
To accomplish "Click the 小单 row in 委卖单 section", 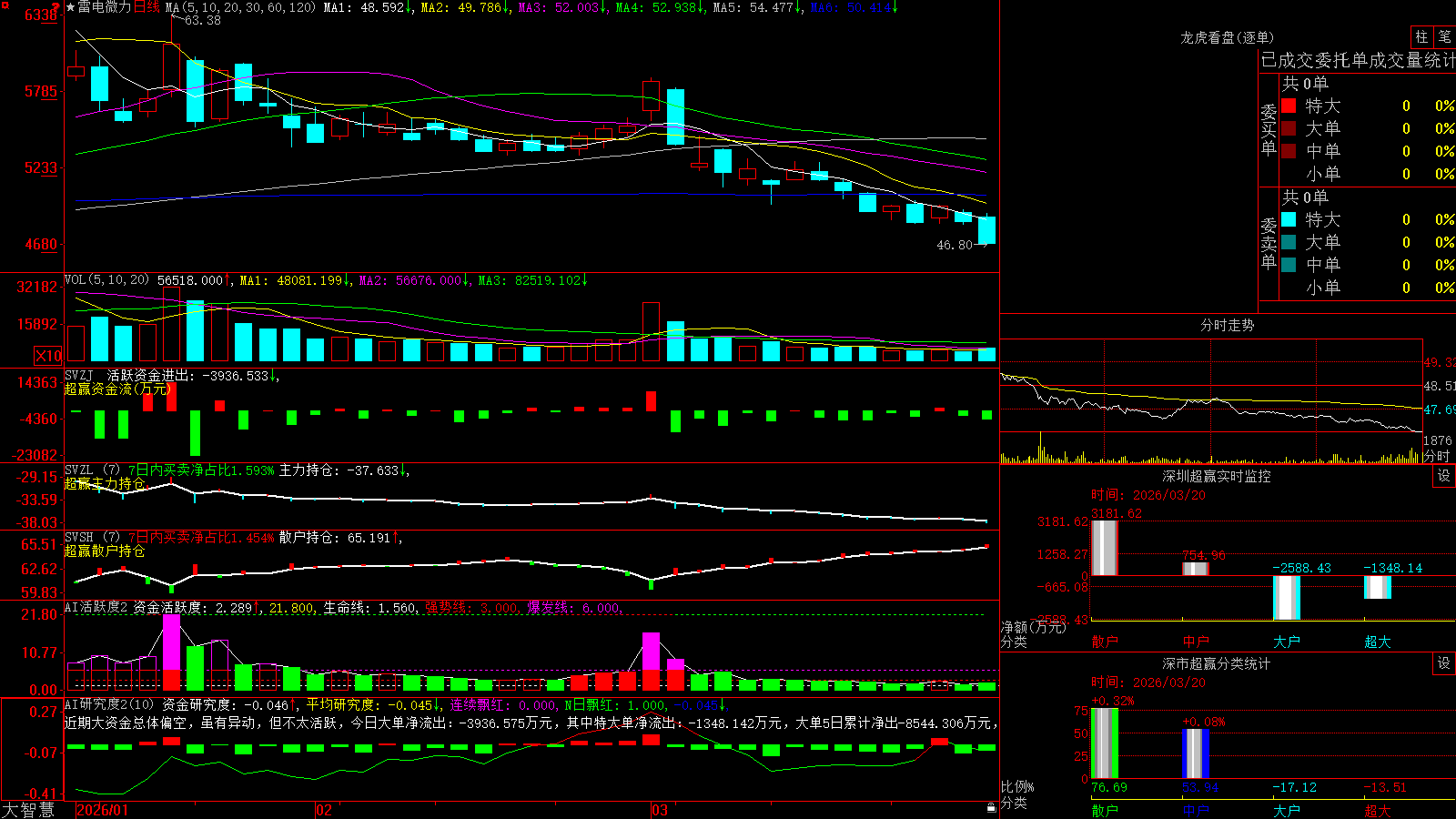I will tap(1368, 288).
